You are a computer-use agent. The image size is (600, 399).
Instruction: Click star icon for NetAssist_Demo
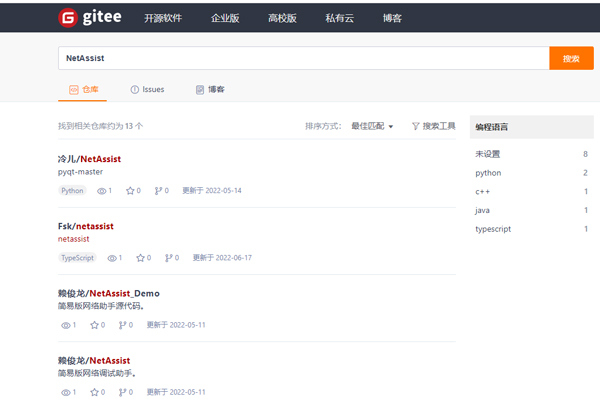pyautogui.click(x=94, y=325)
